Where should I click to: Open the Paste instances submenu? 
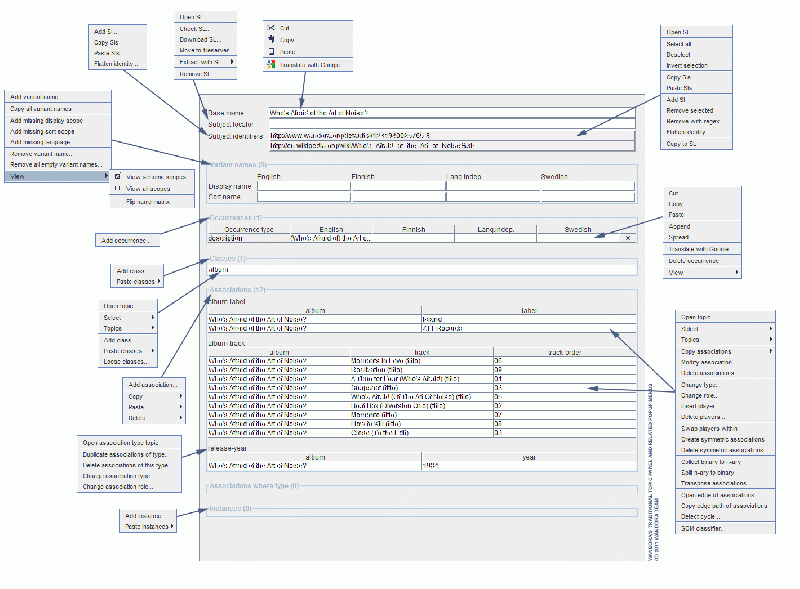(x=174, y=526)
